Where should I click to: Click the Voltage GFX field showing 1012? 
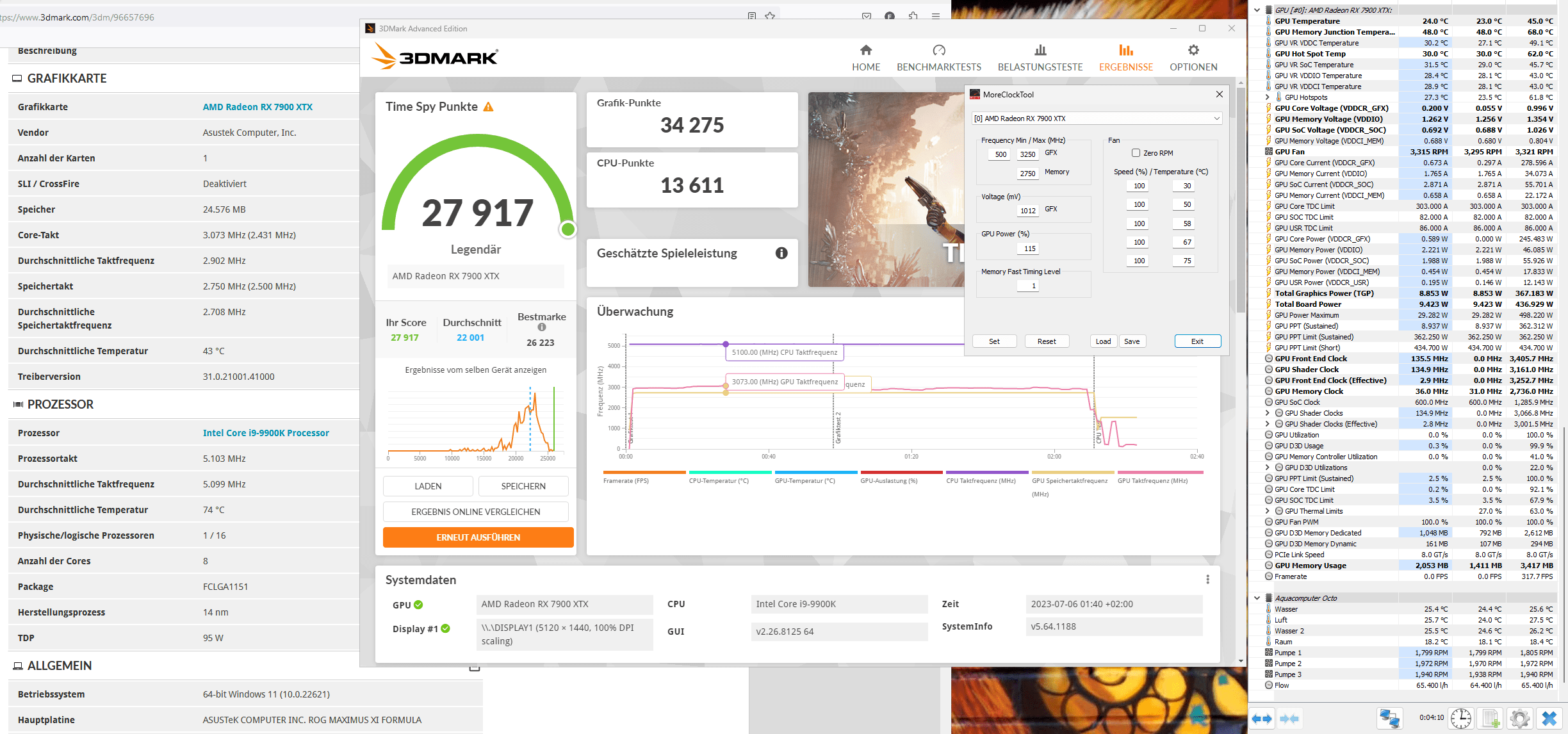[x=1027, y=211]
